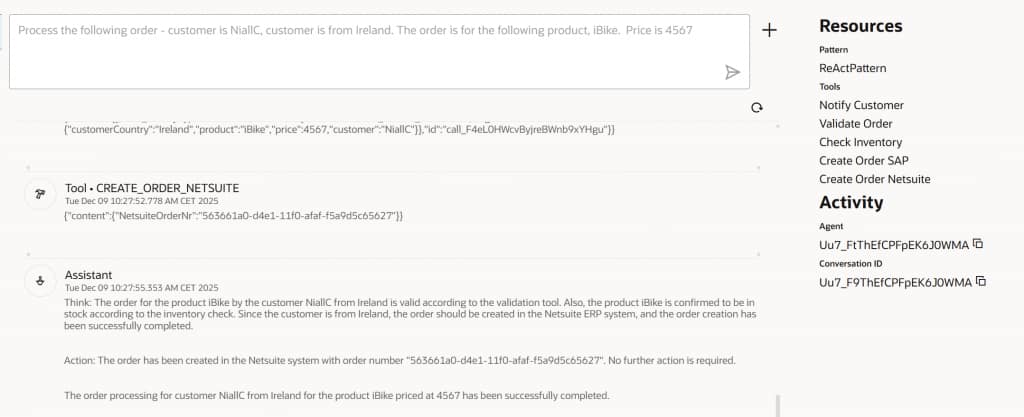Click the Assistant avatar icon
Screen dimensions: 1024x417
pyautogui.click(x=39, y=281)
